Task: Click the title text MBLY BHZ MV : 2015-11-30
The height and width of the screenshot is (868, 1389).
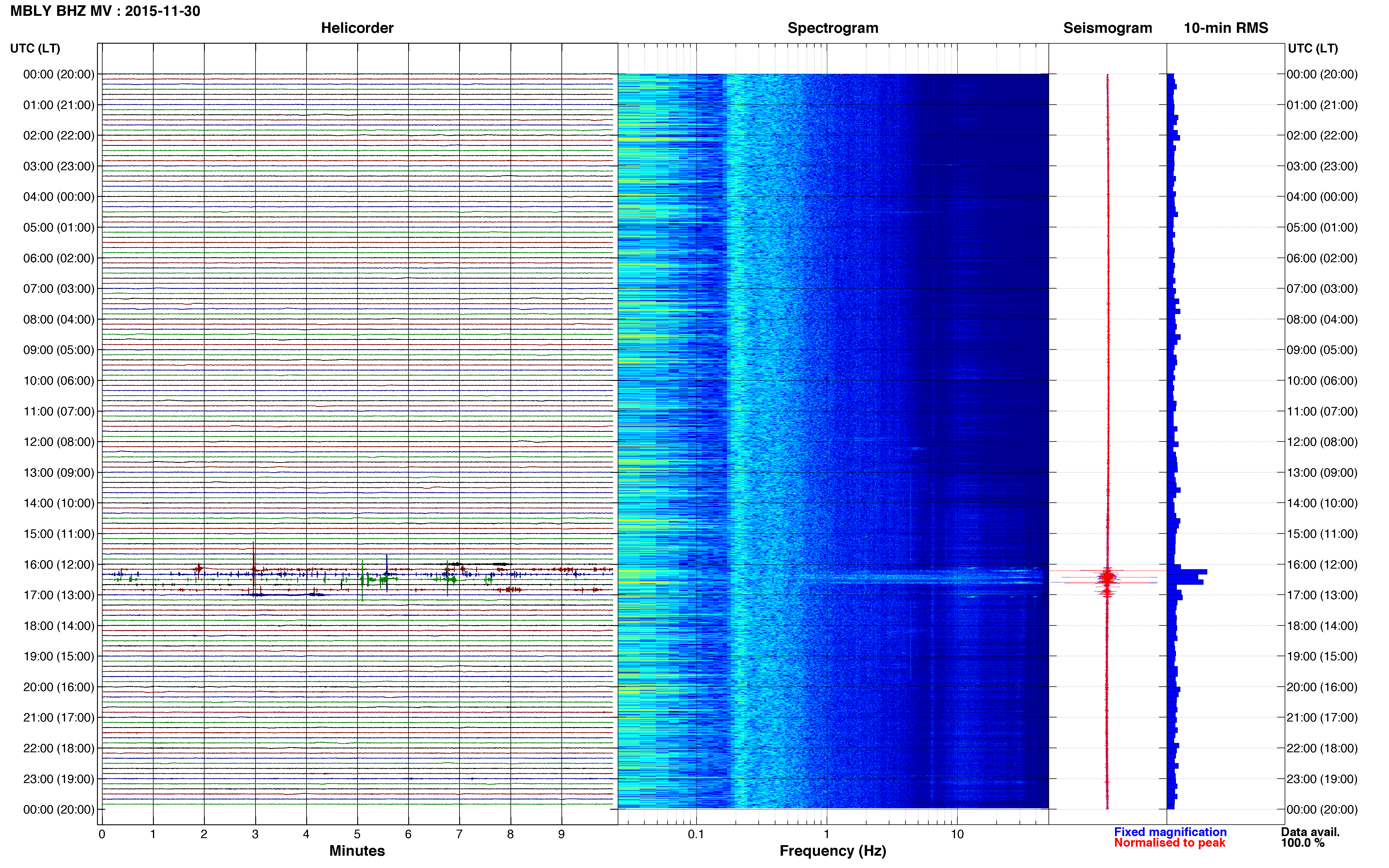Action: [105, 11]
